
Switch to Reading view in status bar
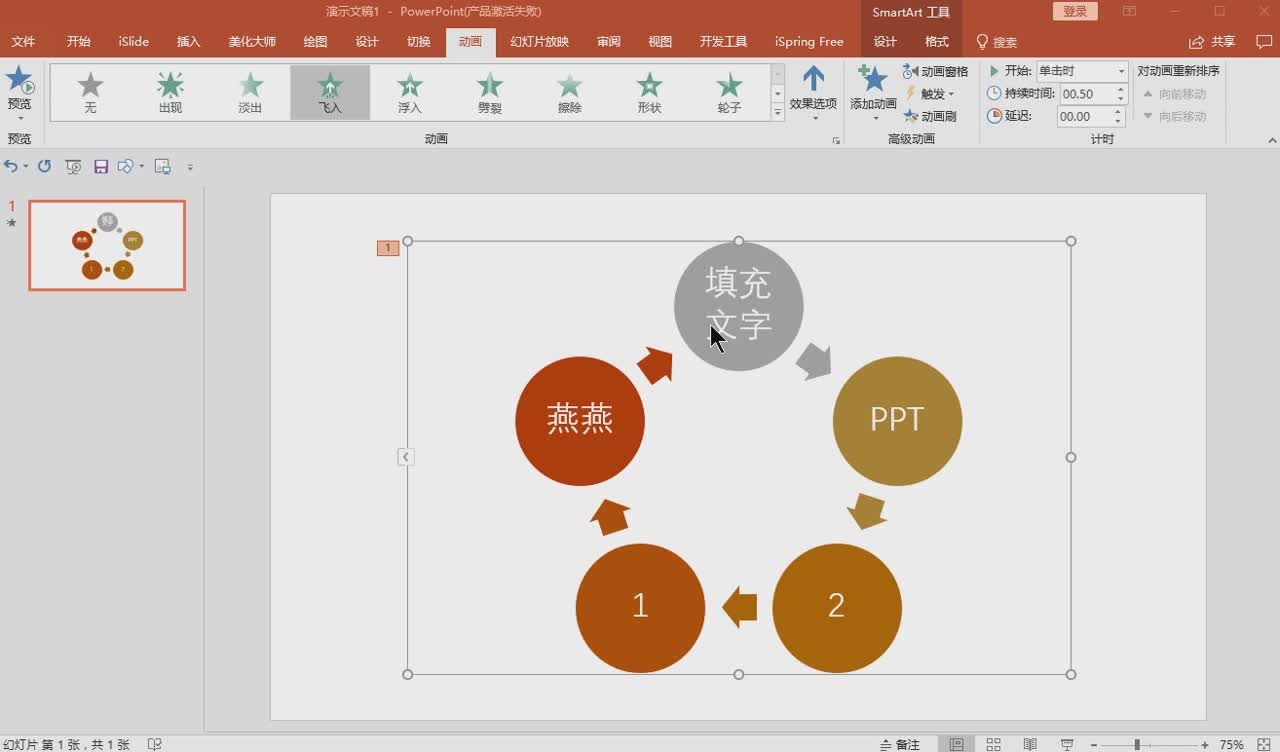[x=1030, y=744]
